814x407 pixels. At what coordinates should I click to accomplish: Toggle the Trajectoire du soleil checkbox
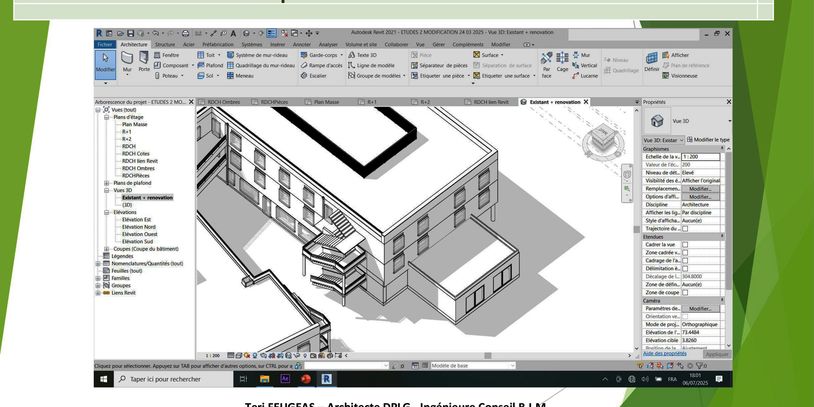(x=685, y=228)
